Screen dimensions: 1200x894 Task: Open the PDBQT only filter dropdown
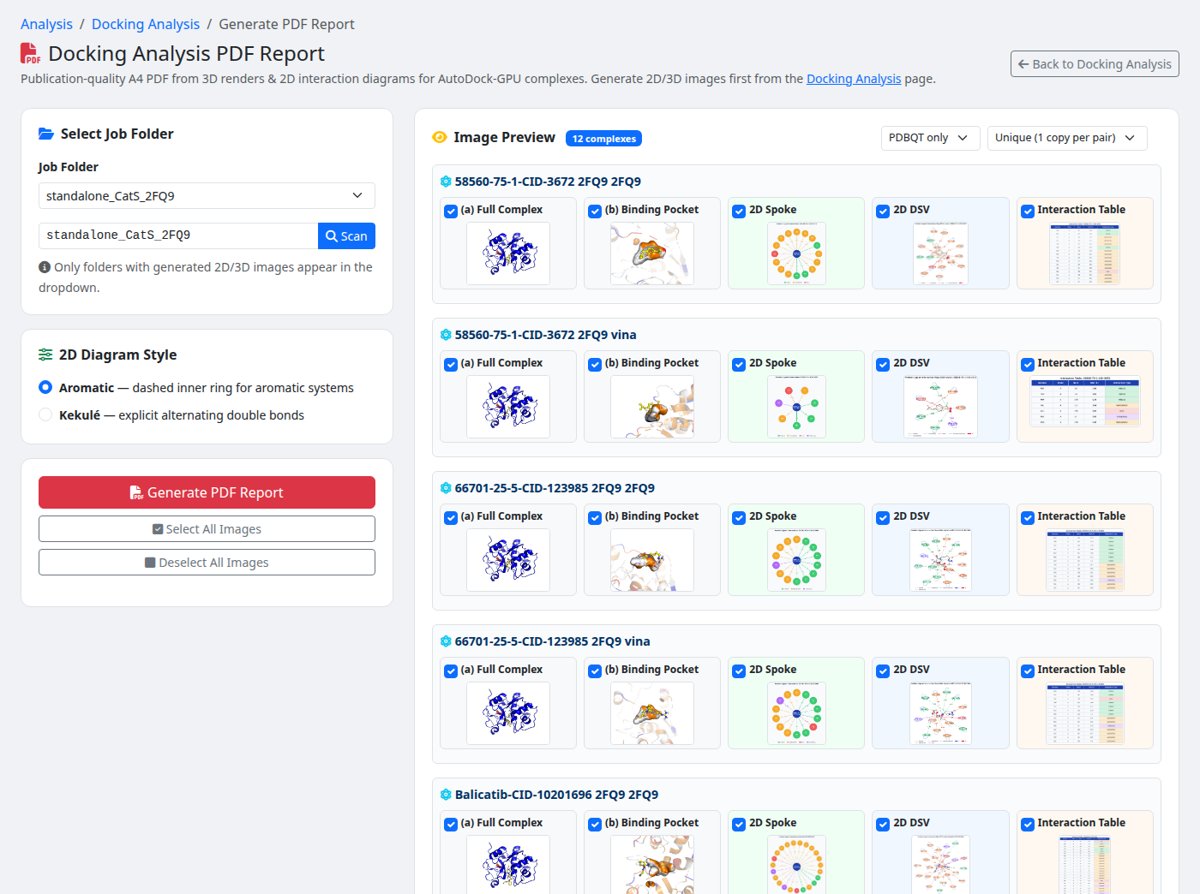[x=930, y=137]
